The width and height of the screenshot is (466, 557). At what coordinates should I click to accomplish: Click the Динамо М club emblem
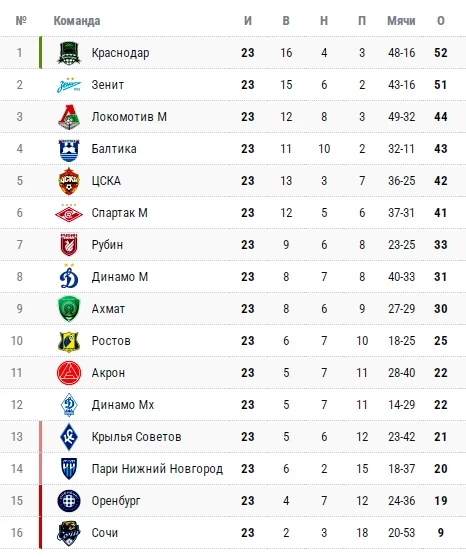[69, 276]
